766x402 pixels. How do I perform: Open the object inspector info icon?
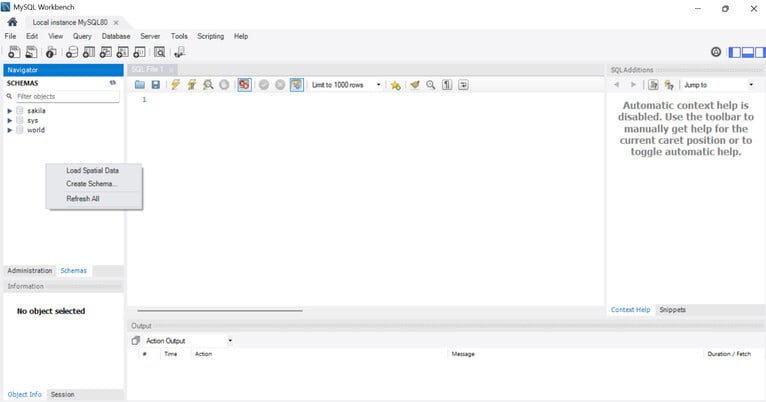pyautogui.click(x=51, y=52)
